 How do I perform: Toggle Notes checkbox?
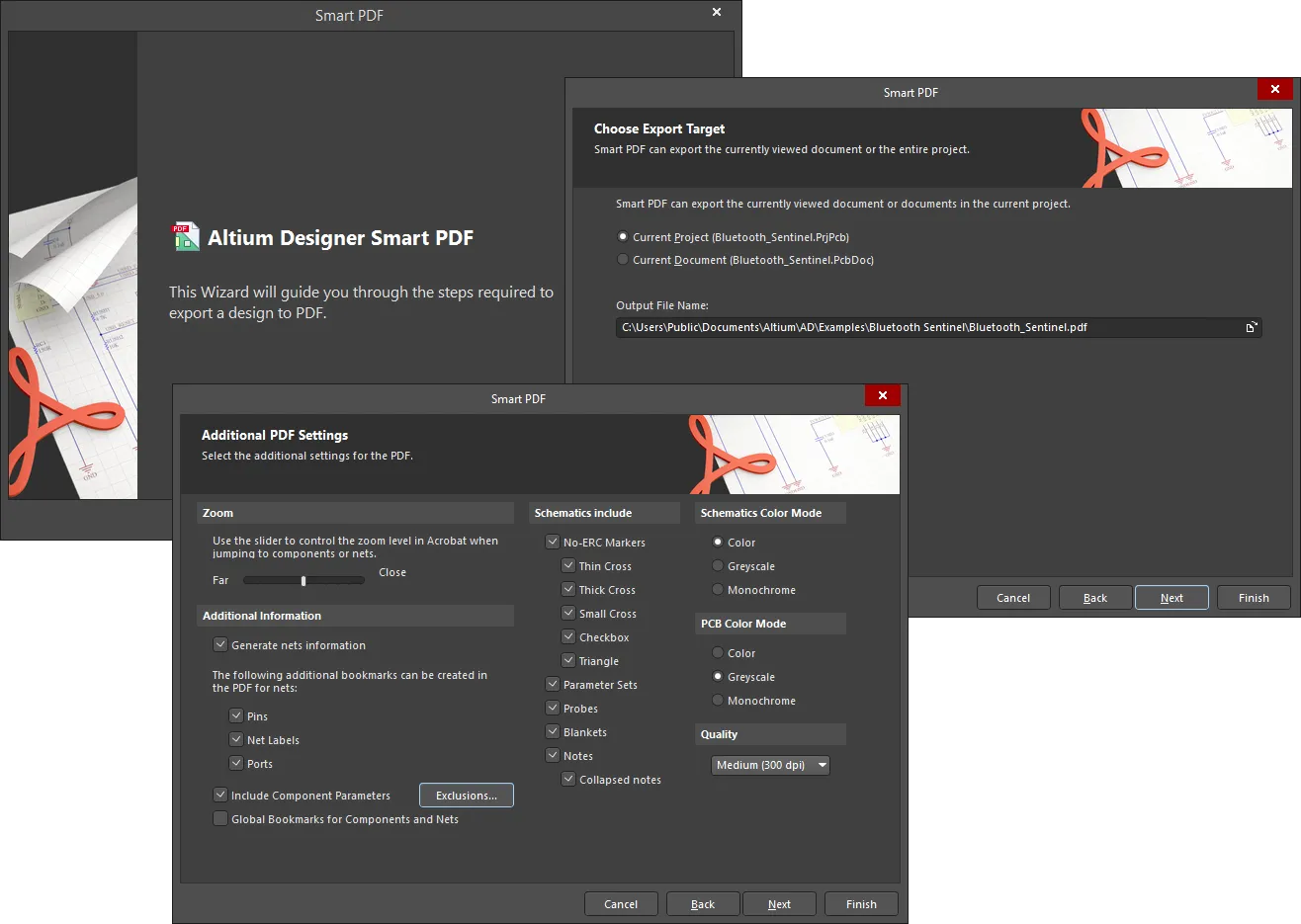[553, 755]
